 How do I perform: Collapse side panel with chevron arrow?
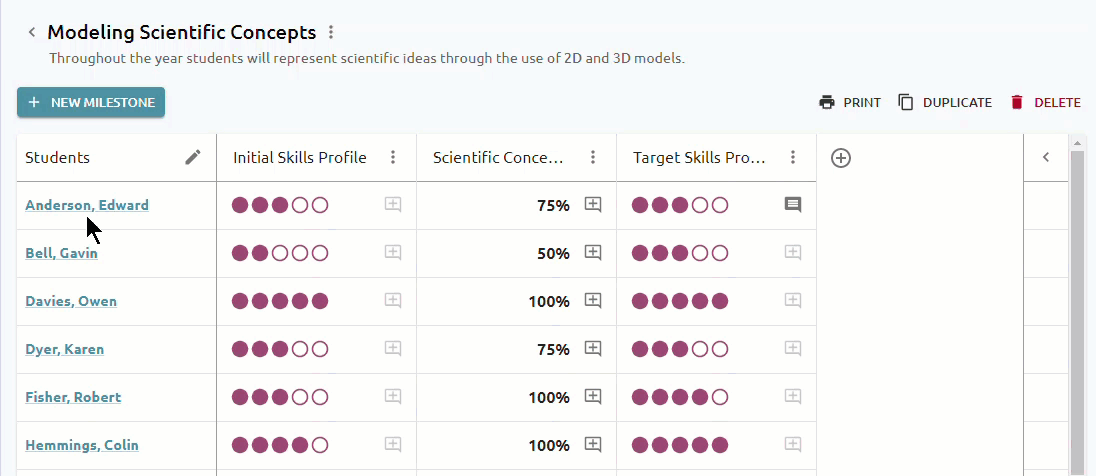click(x=1046, y=157)
